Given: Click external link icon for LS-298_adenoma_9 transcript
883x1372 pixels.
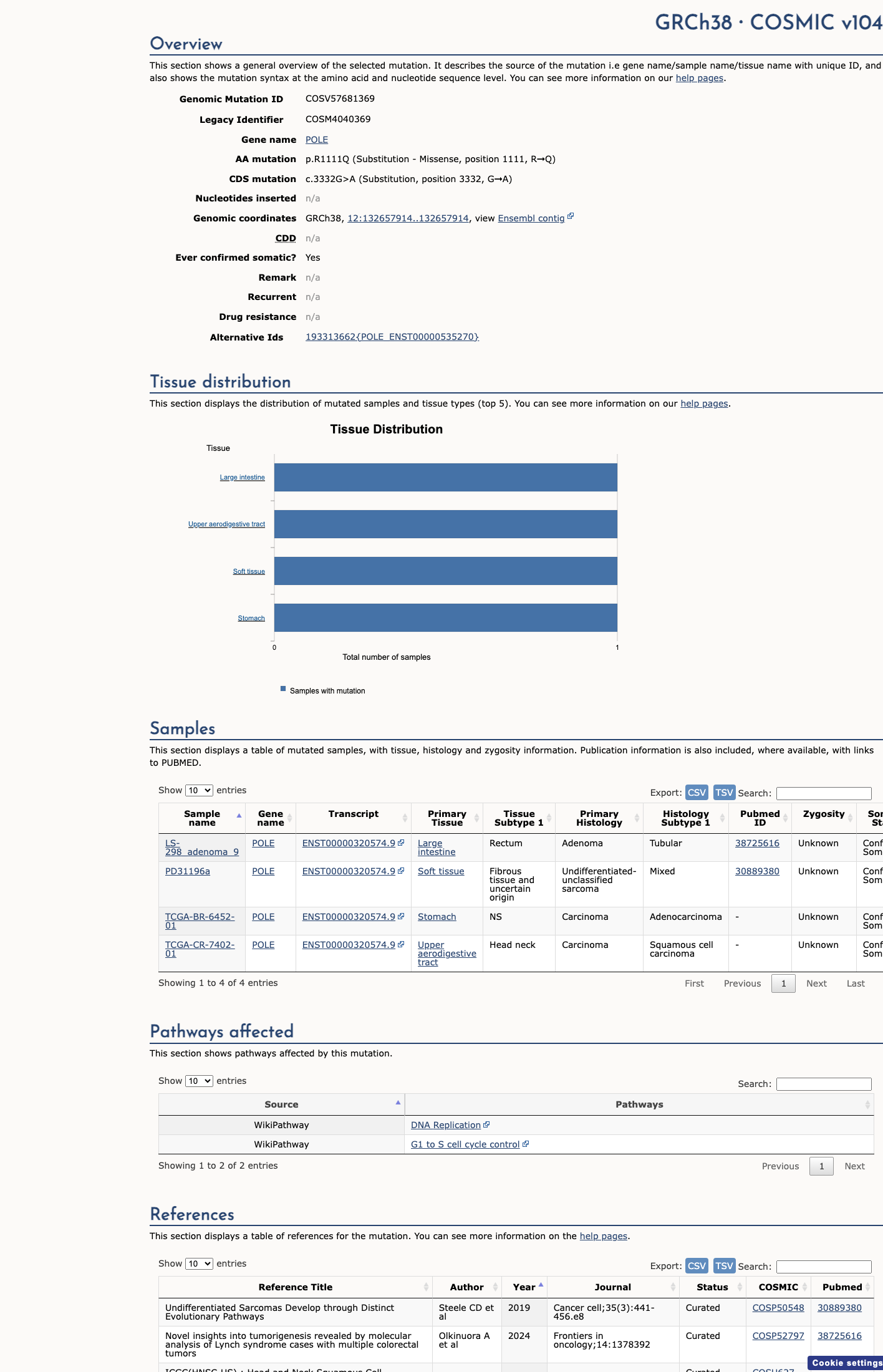Looking at the screenshot, I should coord(401,843).
